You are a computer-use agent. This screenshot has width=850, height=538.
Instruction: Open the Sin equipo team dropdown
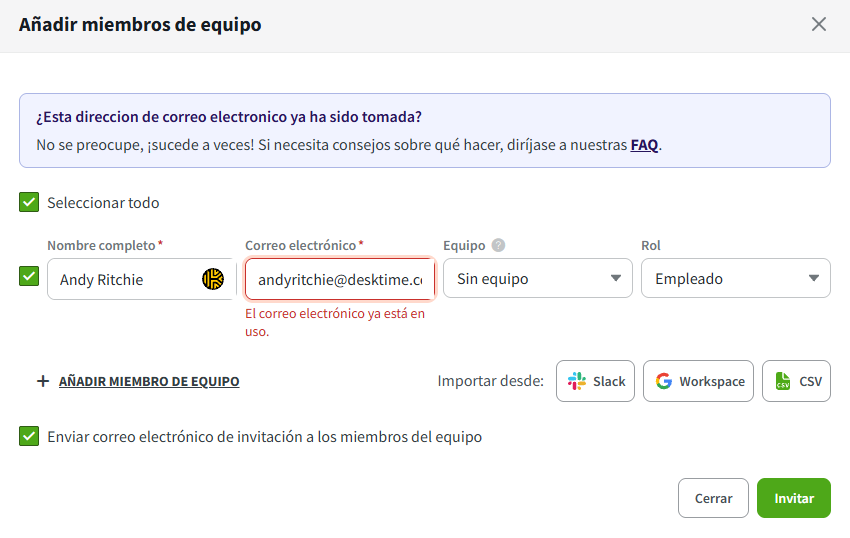[x=537, y=279]
